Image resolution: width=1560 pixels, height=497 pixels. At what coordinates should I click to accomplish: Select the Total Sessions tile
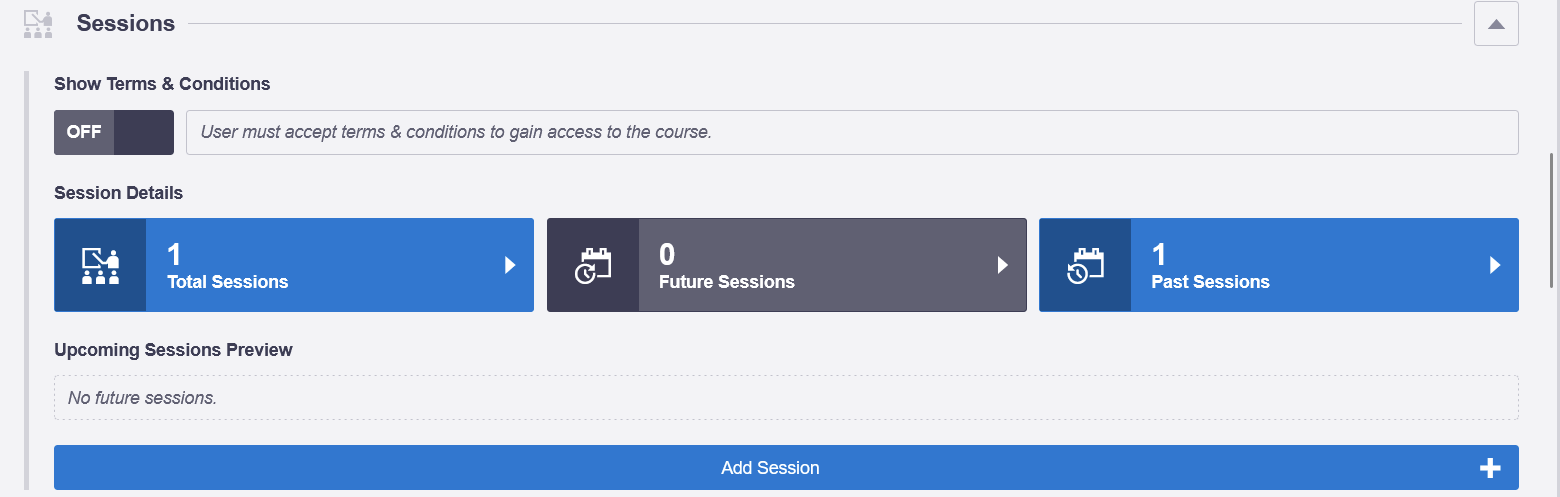[294, 265]
